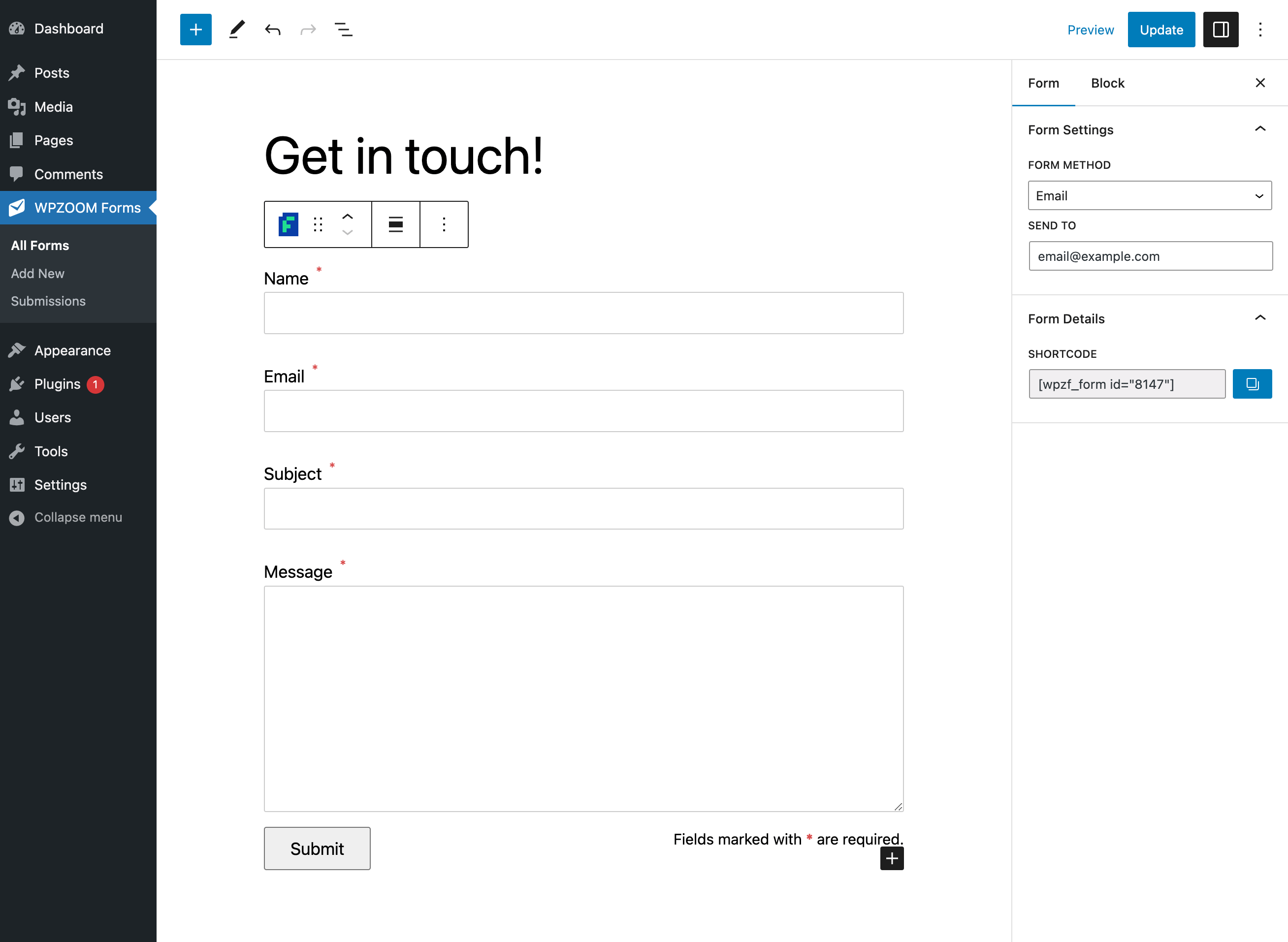Click the Message textarea
This screenshot has height=942, width=1288.
(x=583, y=698)
